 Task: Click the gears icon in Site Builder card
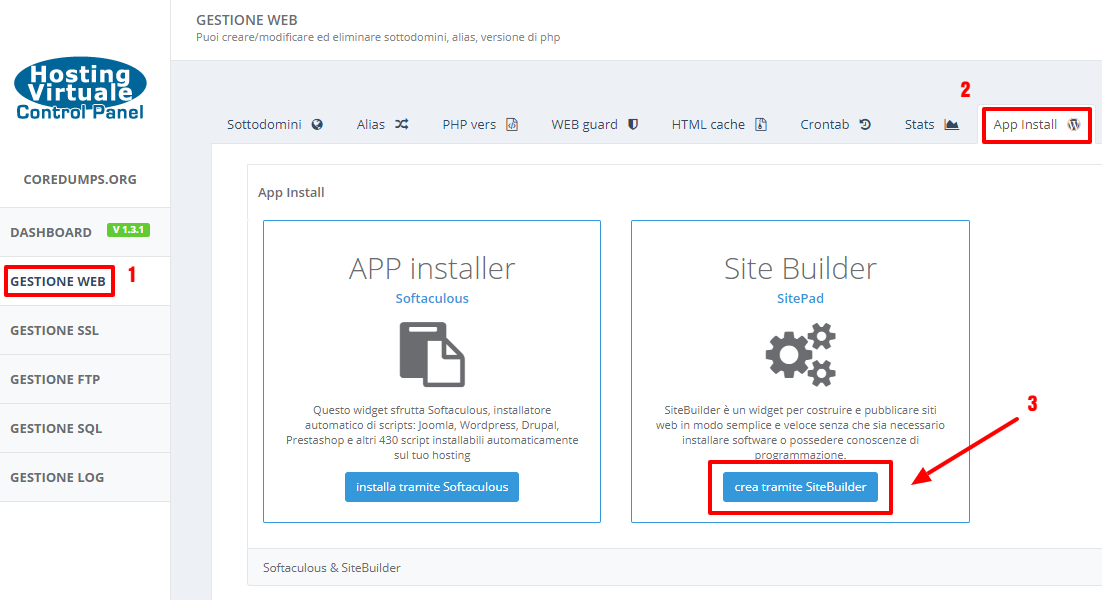800,354
